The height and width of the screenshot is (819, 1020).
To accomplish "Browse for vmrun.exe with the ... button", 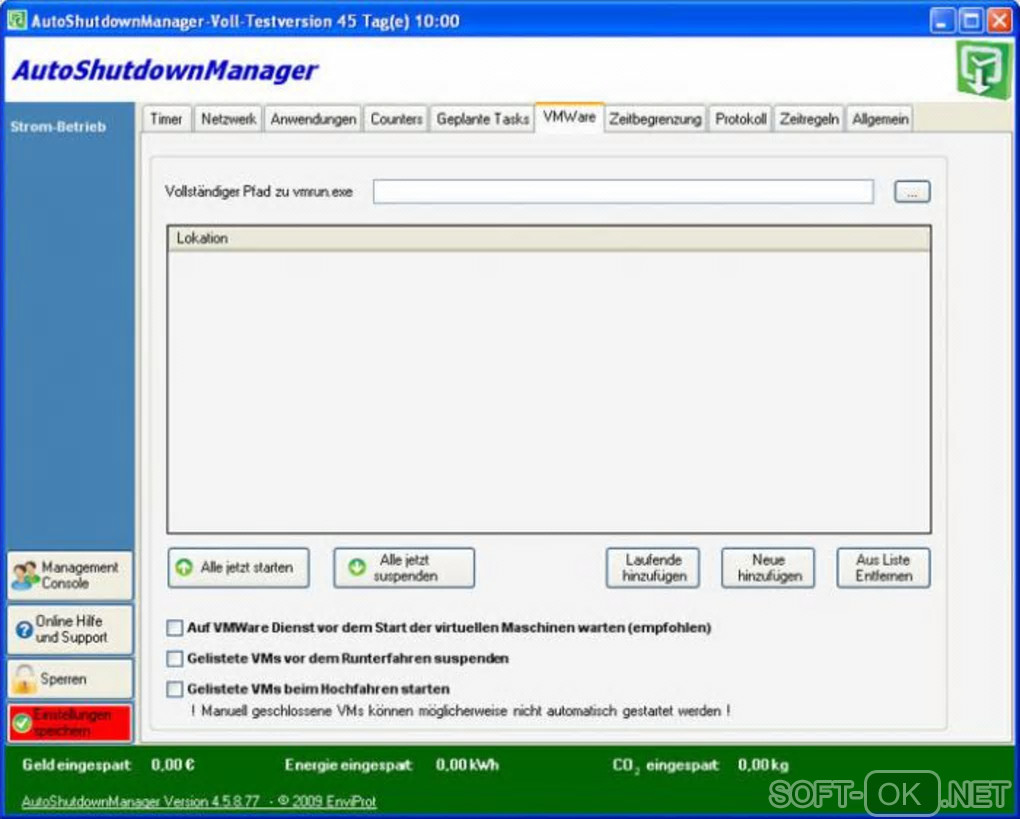I will point(912,192).
